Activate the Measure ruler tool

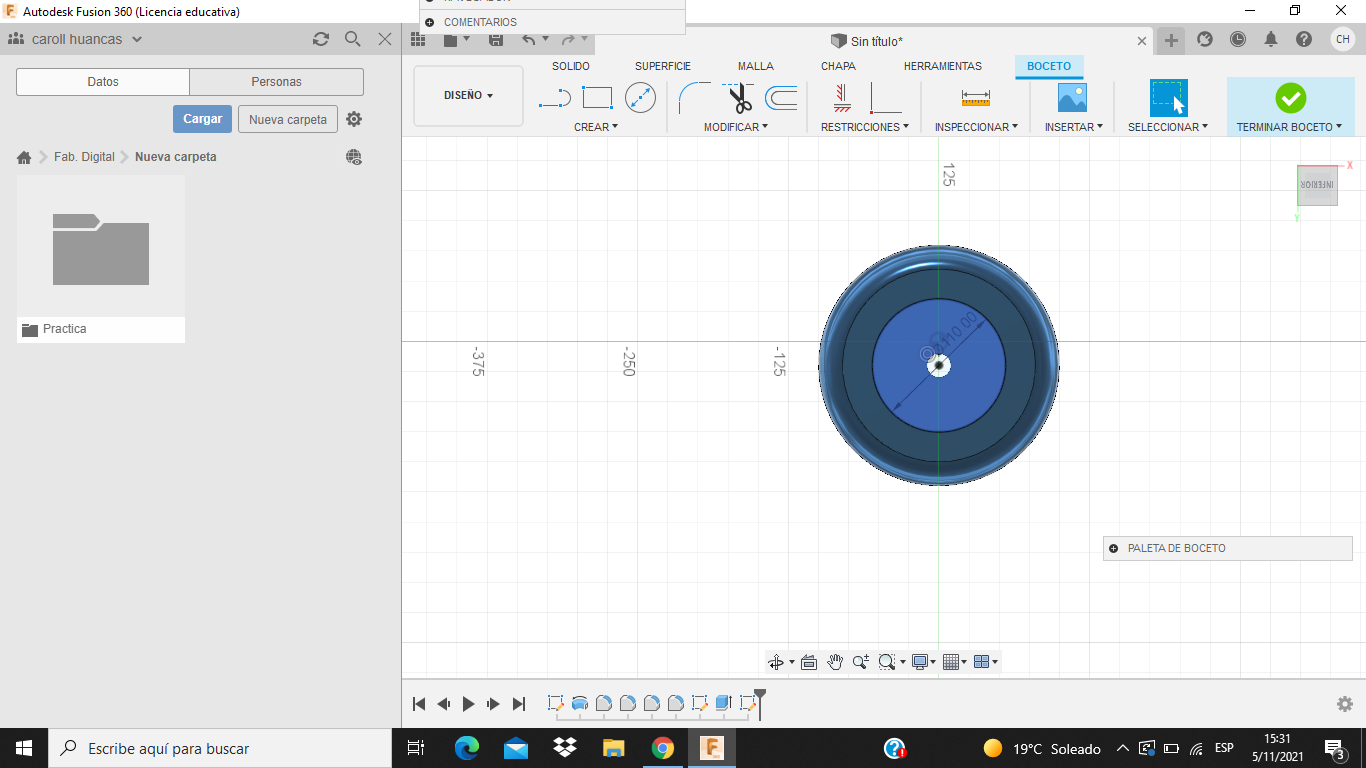click(x=975, y=98)
